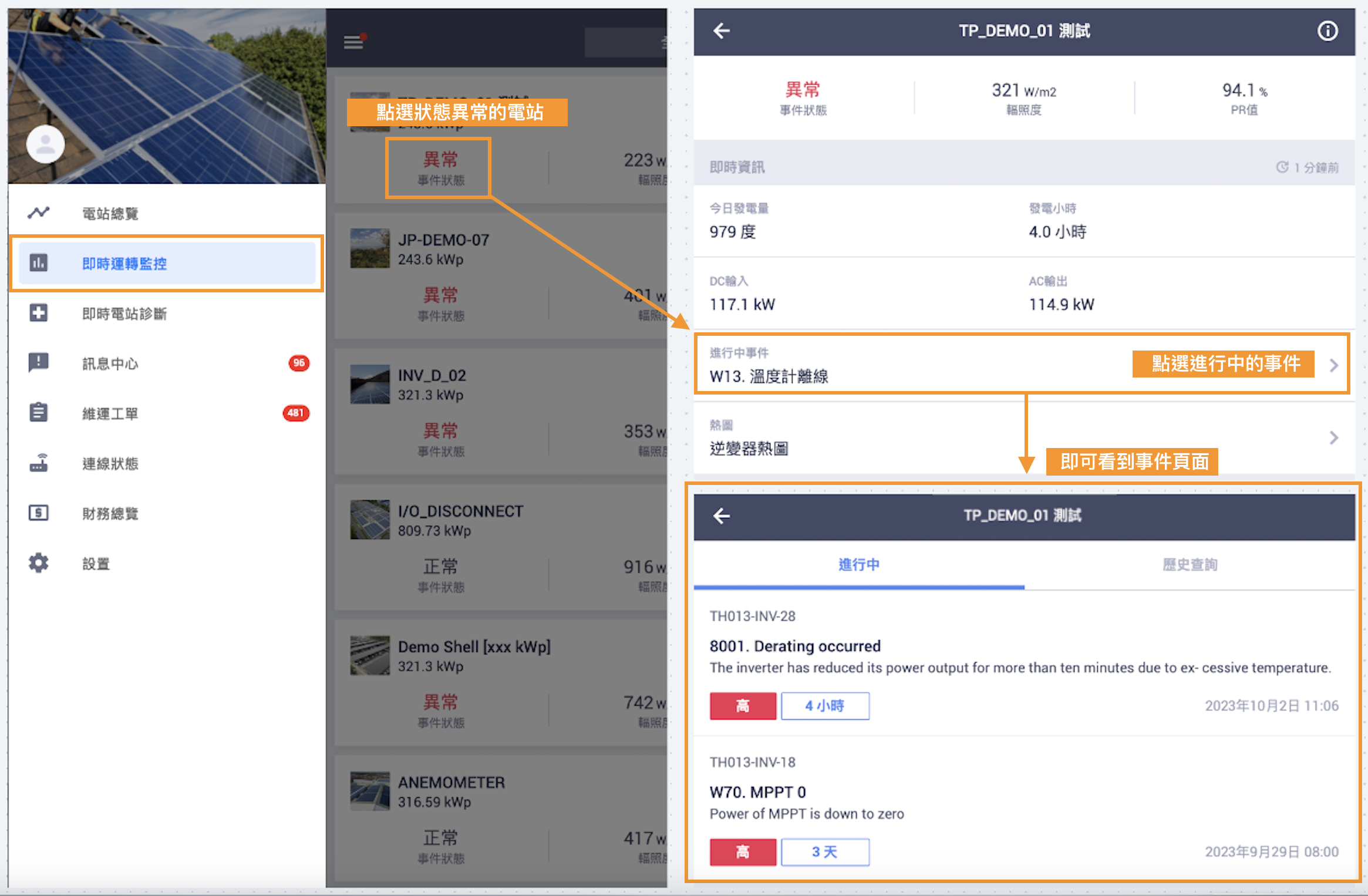Click the 96 badge on 訊息中心
The image size is (1368, 896).
[x=299, y=363]
